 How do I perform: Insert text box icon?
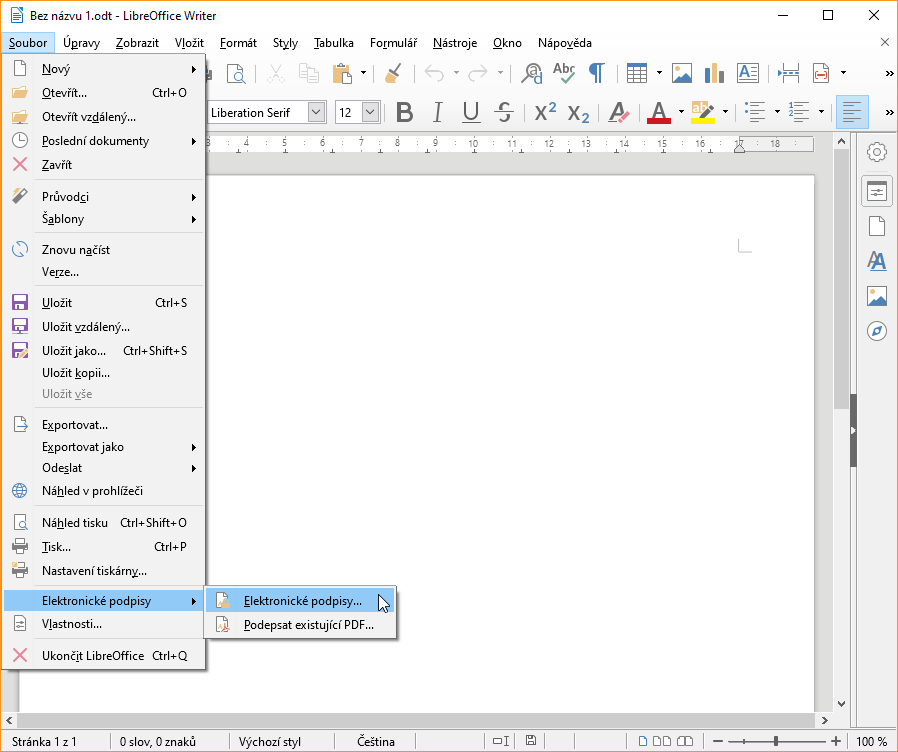(748, 73)
